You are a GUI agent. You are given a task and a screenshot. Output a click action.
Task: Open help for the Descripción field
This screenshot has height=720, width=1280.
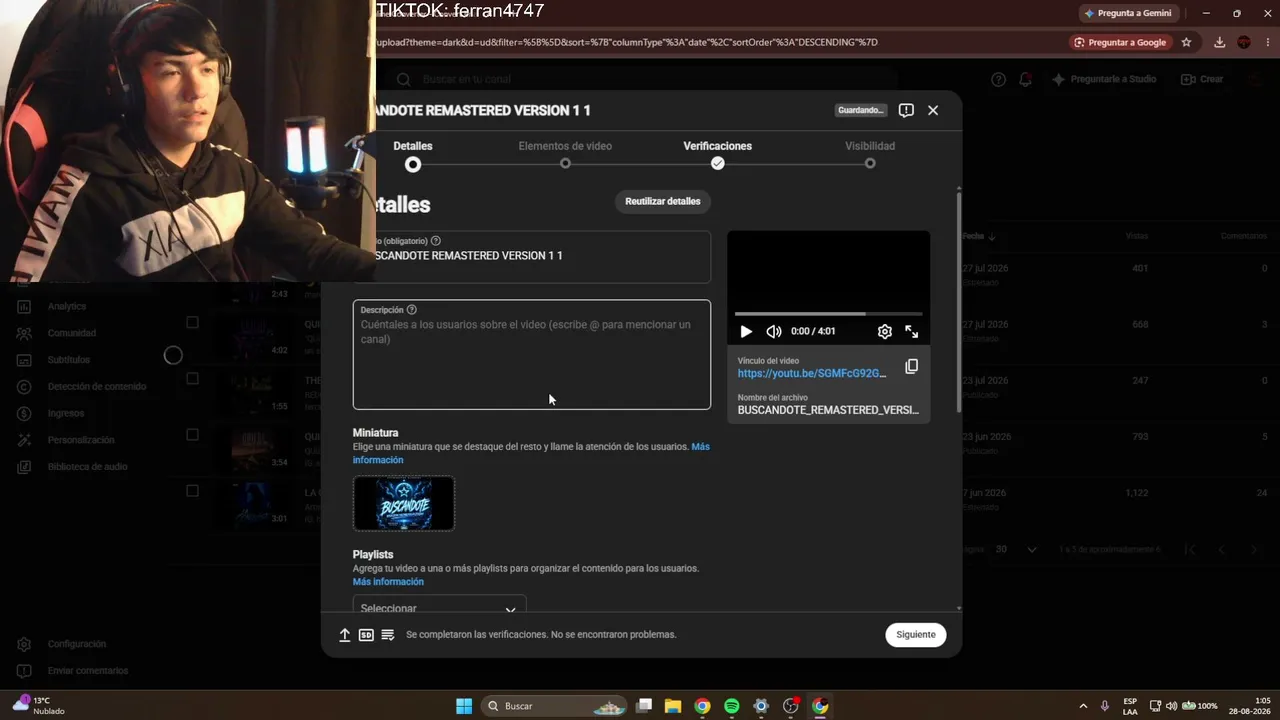(412, 310)
